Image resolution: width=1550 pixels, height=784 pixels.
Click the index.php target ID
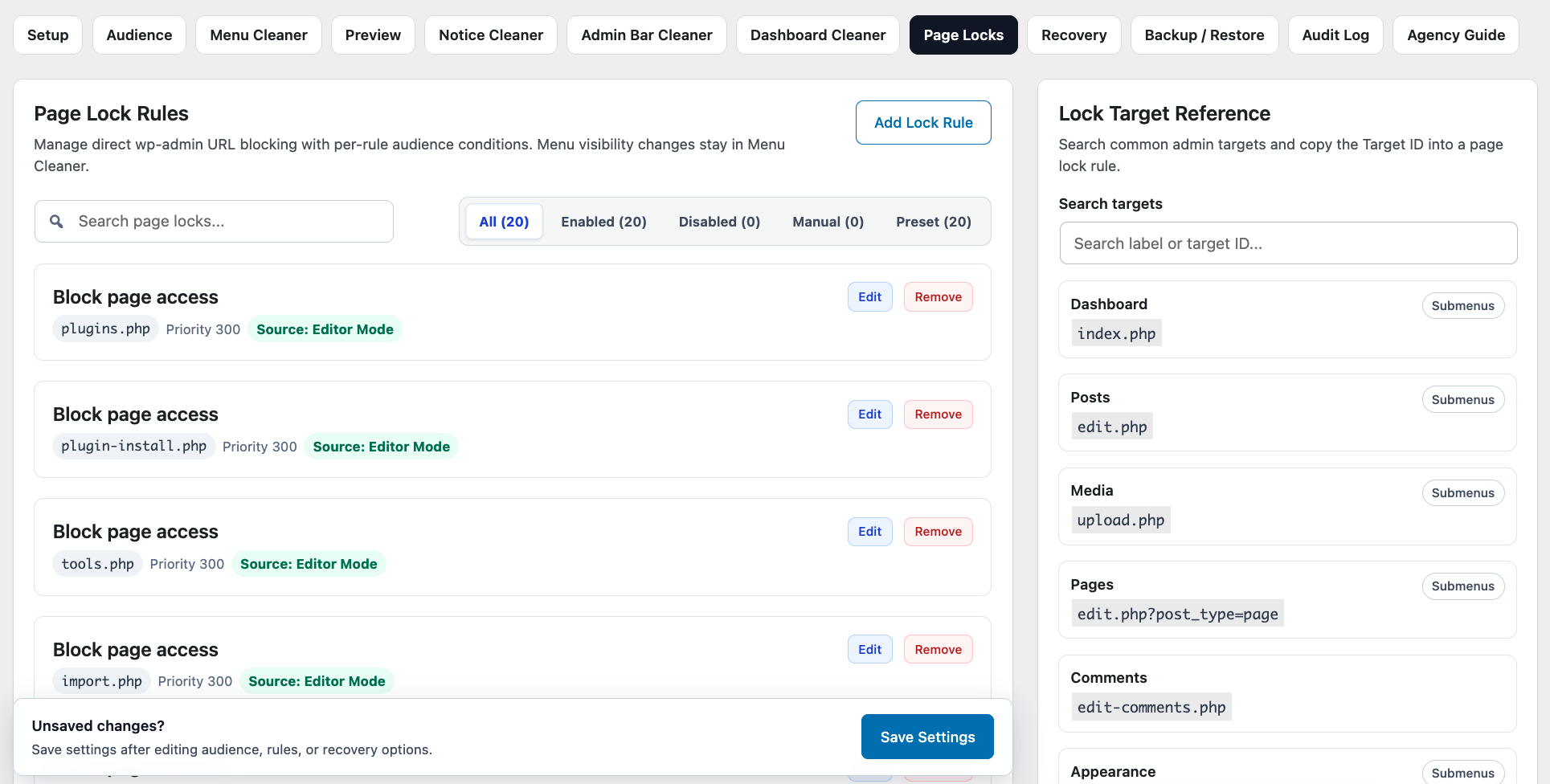coord(1116,333)
